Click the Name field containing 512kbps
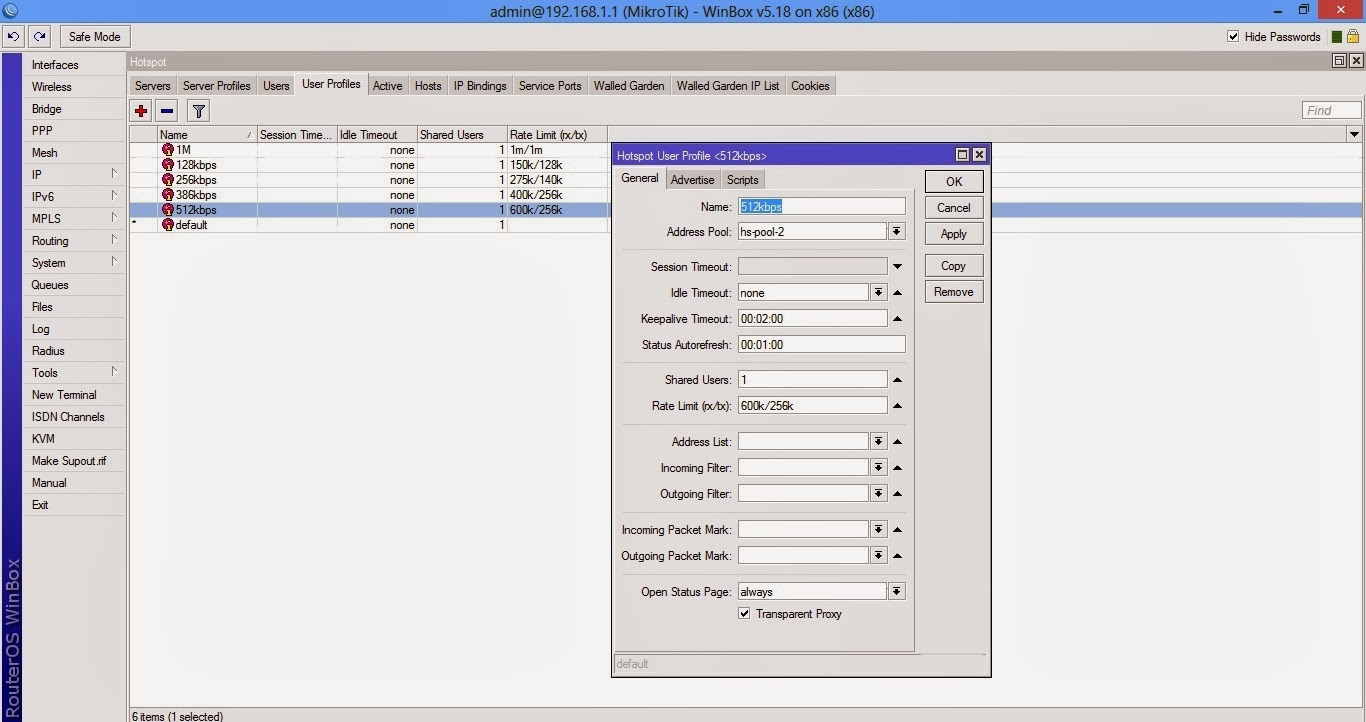This screenshot has height=722, width=1366. point(821,206)
